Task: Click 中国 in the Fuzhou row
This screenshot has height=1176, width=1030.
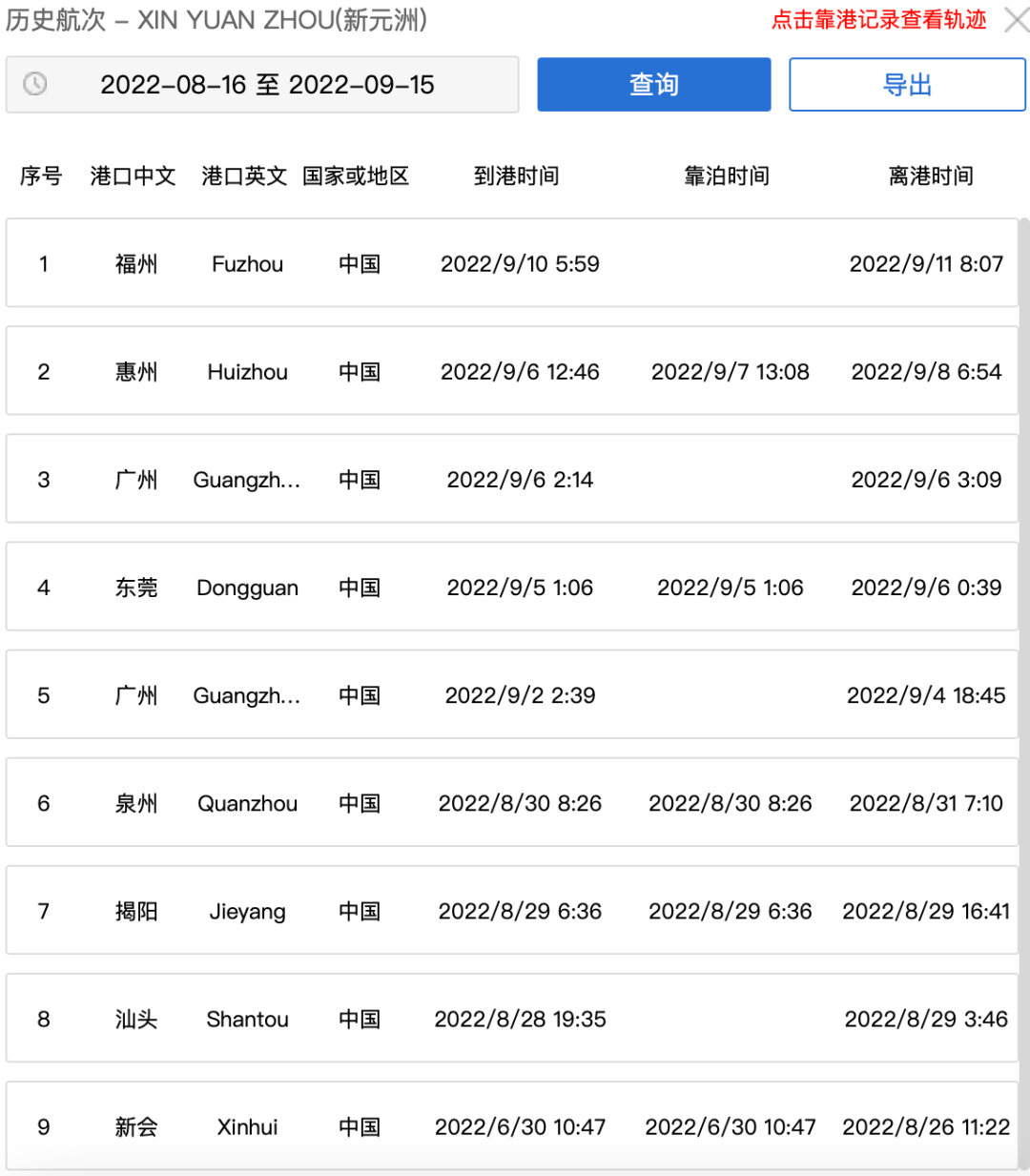Action: [x=360, y=264]
